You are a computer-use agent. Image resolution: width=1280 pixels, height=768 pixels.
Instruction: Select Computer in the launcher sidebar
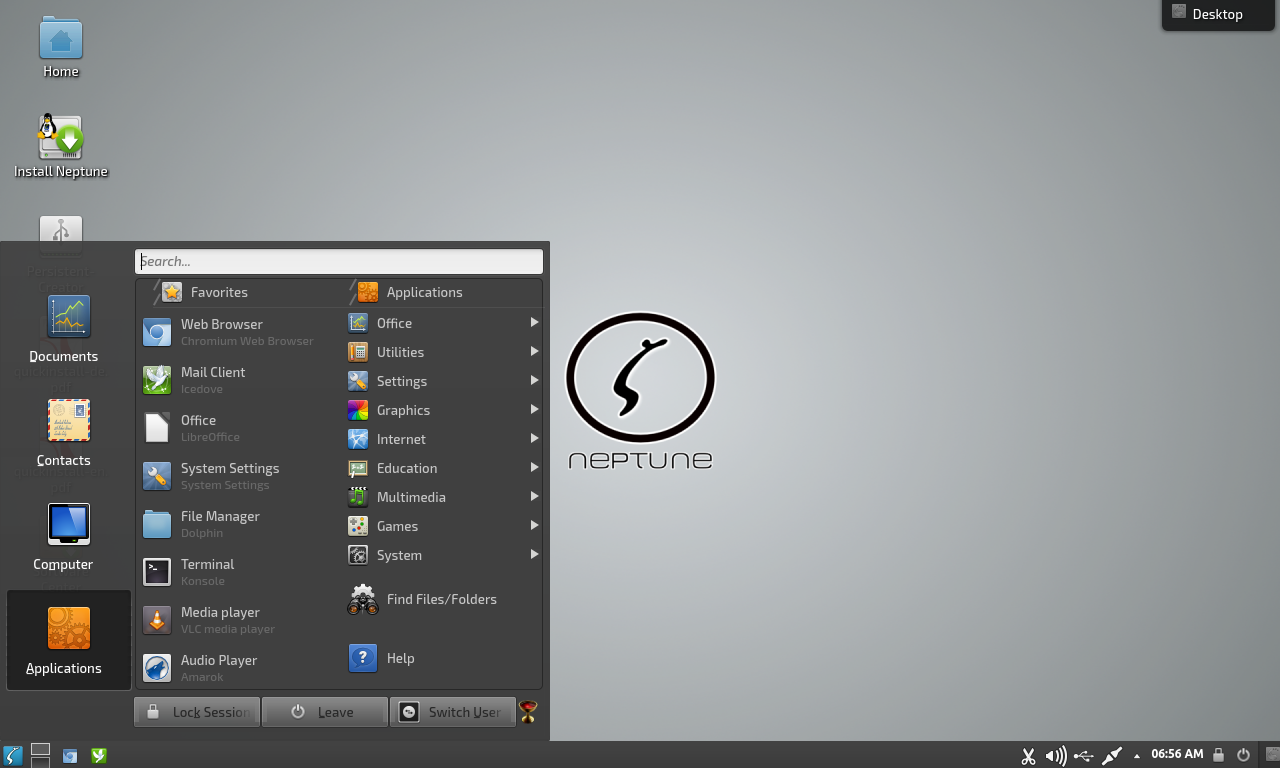point(68,537)
